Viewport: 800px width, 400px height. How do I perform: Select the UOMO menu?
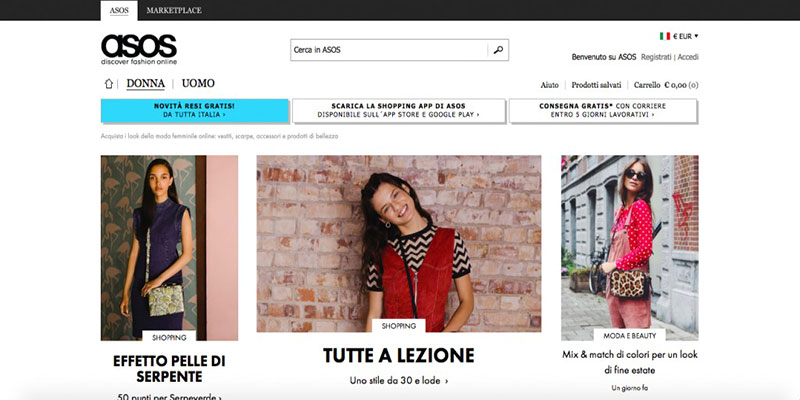[198, 83]
